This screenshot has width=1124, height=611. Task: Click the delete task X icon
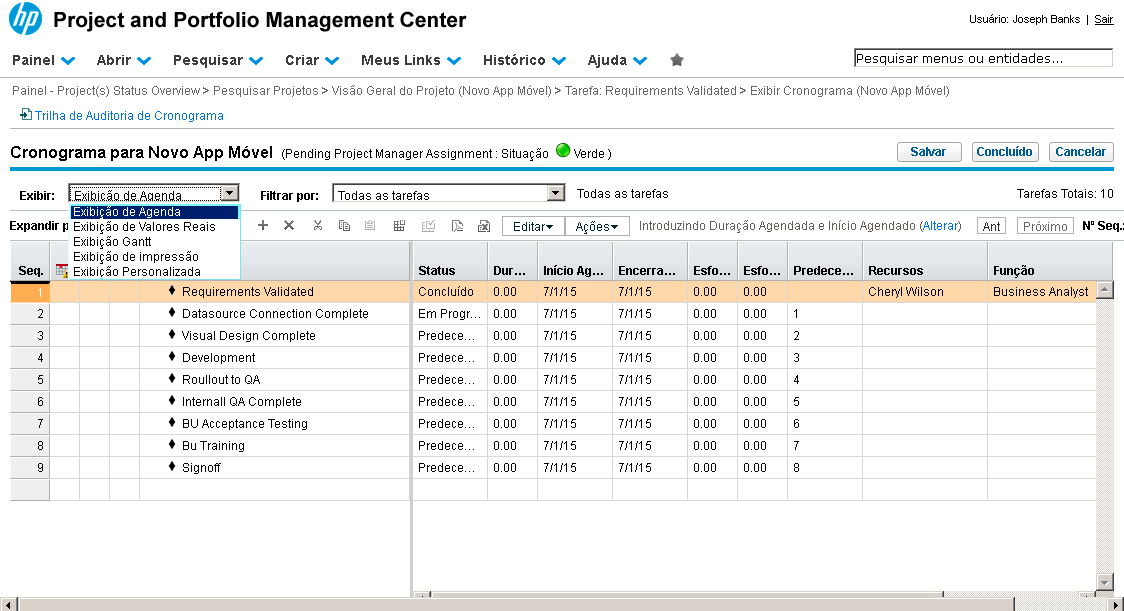(x=289, y=226)
